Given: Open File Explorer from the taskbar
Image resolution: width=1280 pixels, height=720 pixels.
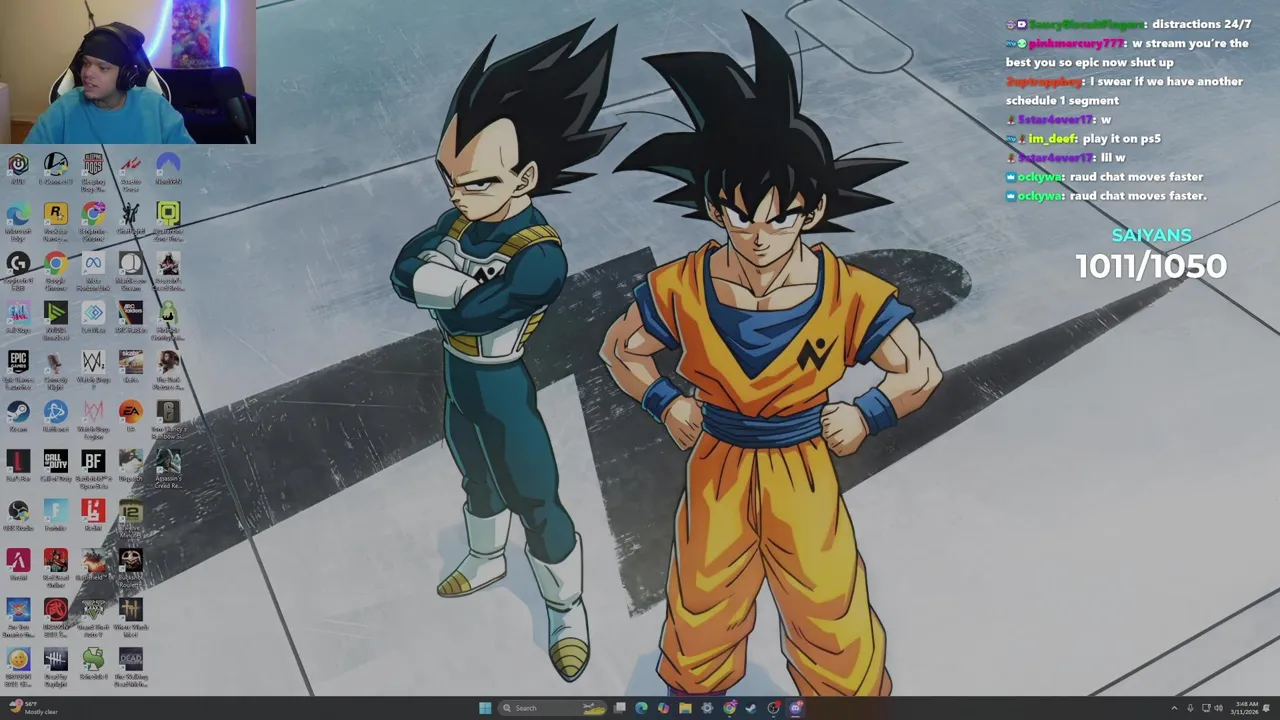Looking at the screenshot, I should (x=685, y=708).
